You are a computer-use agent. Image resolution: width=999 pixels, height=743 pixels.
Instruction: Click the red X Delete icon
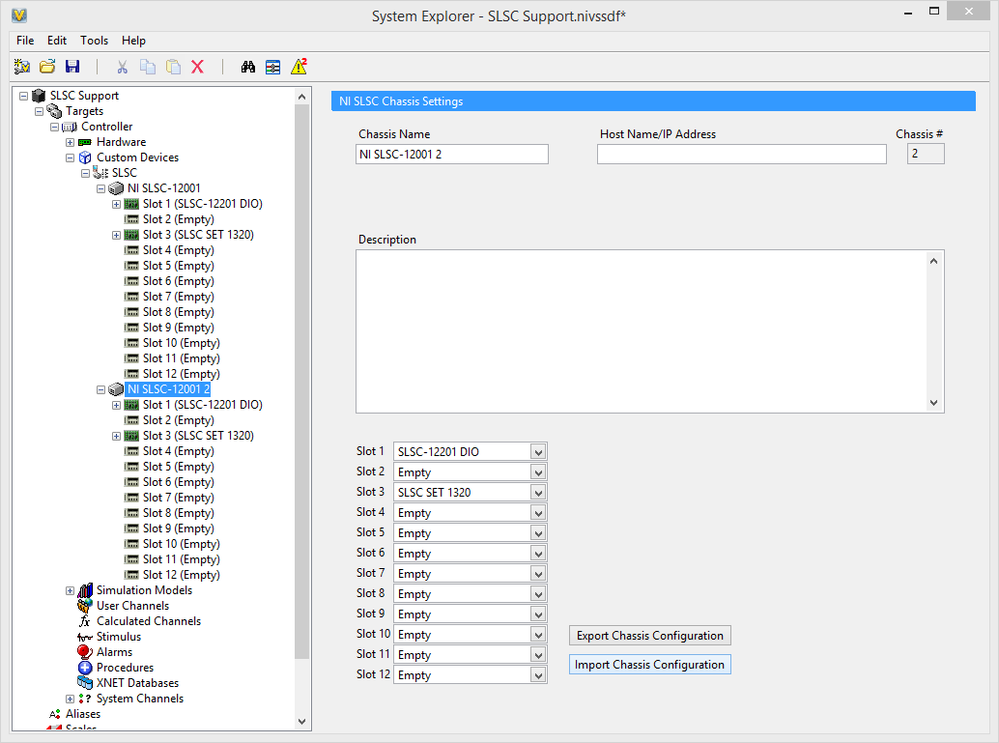click(x=198, y=67)
